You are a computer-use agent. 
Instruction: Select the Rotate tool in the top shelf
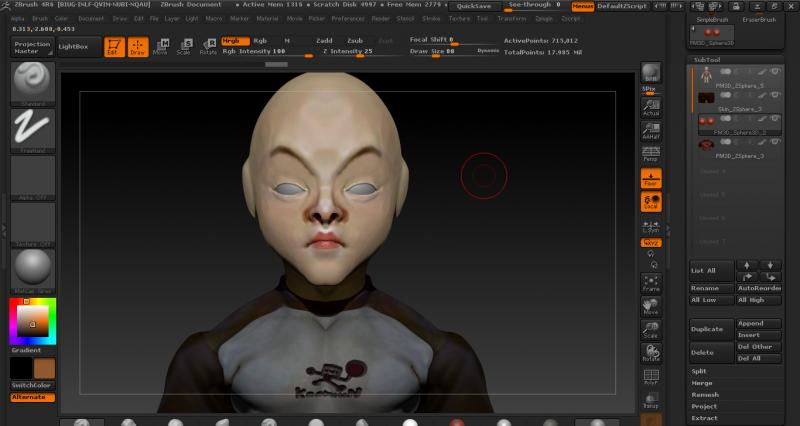click(x=208, y=46)
